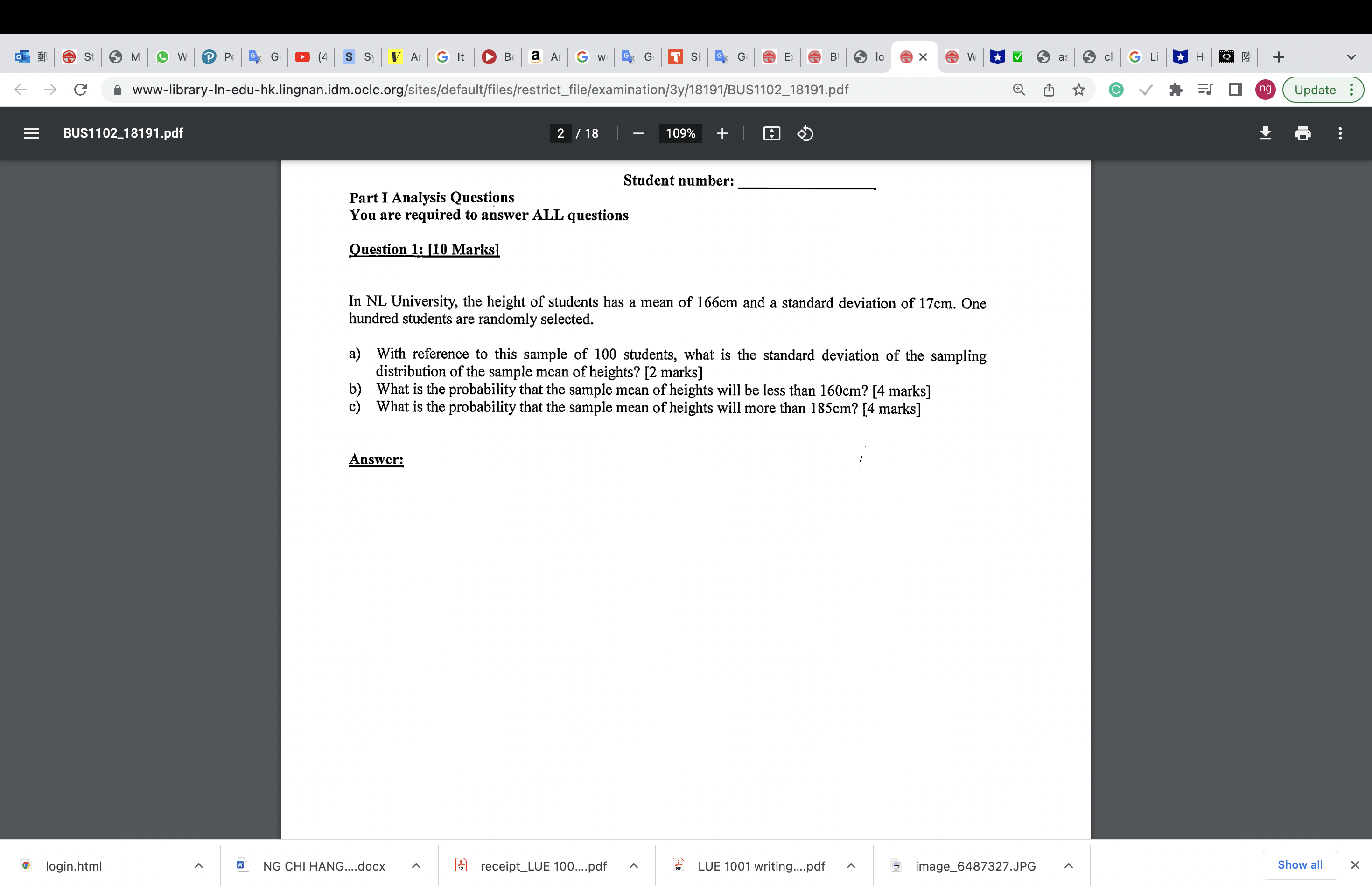Toggle the side panel open
The image size is (1372, 892).
pos(1235,89)
